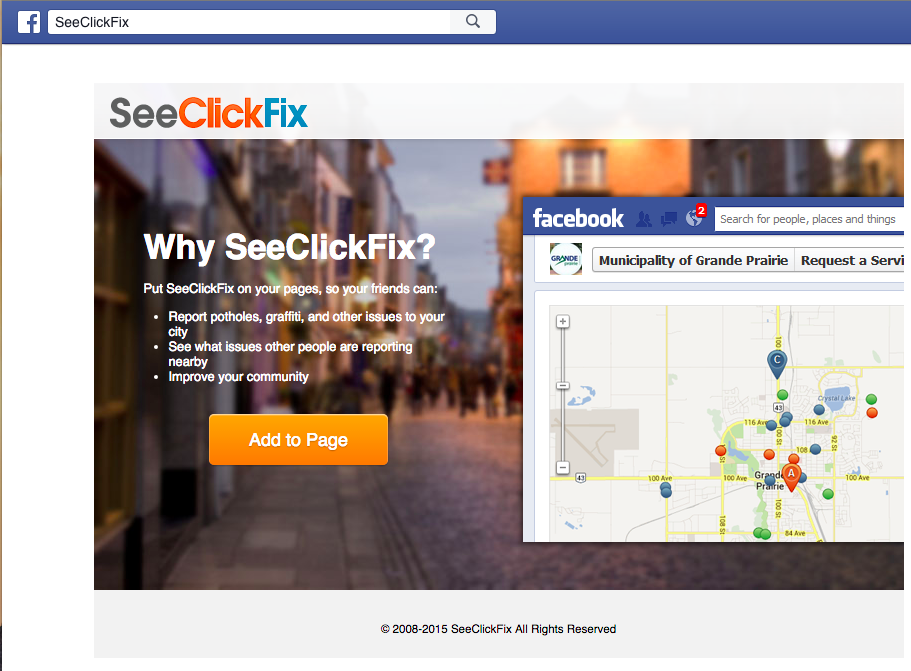
Task: Click the SeeClickFix logo
Action: (208, 113)
